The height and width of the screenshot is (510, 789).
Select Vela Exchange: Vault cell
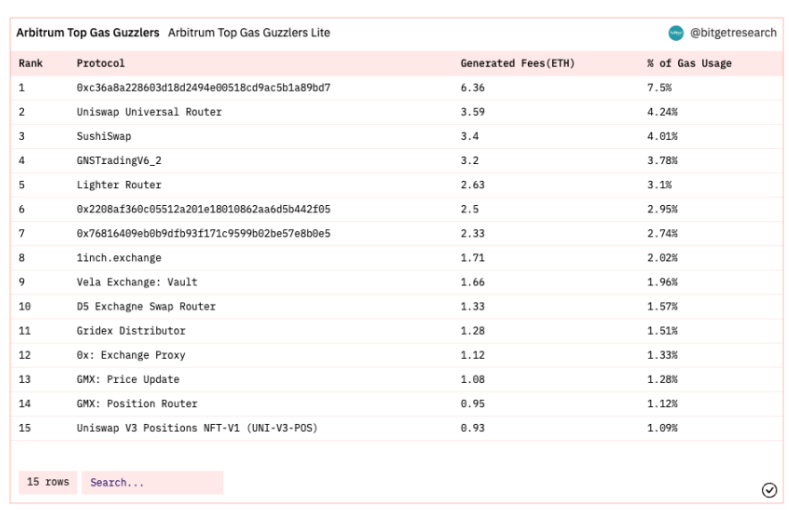point(137,282)
